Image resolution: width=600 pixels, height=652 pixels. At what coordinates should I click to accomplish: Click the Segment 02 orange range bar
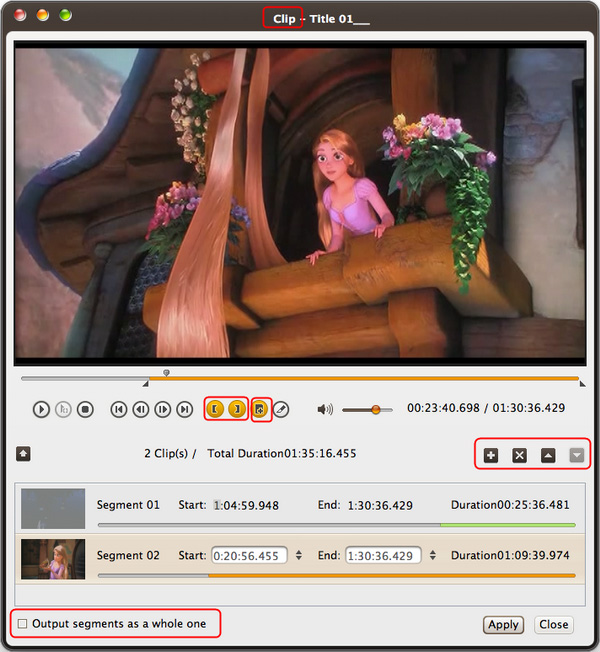coord(392,575)
